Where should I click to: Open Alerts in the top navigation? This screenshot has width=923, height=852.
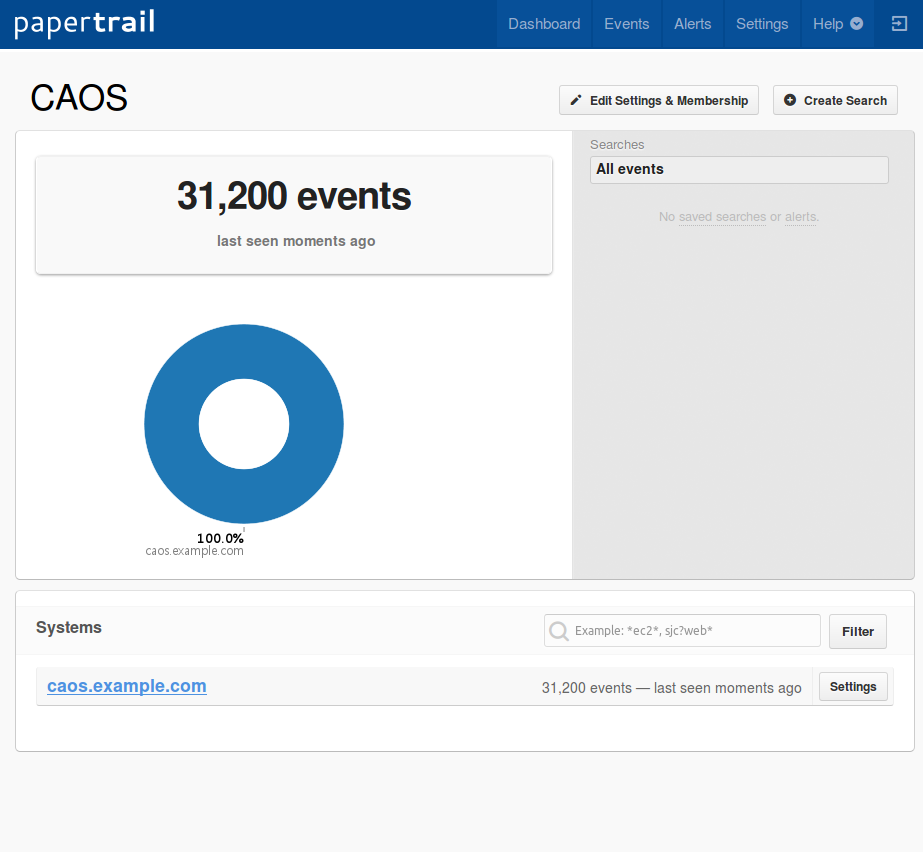point(692,24)
